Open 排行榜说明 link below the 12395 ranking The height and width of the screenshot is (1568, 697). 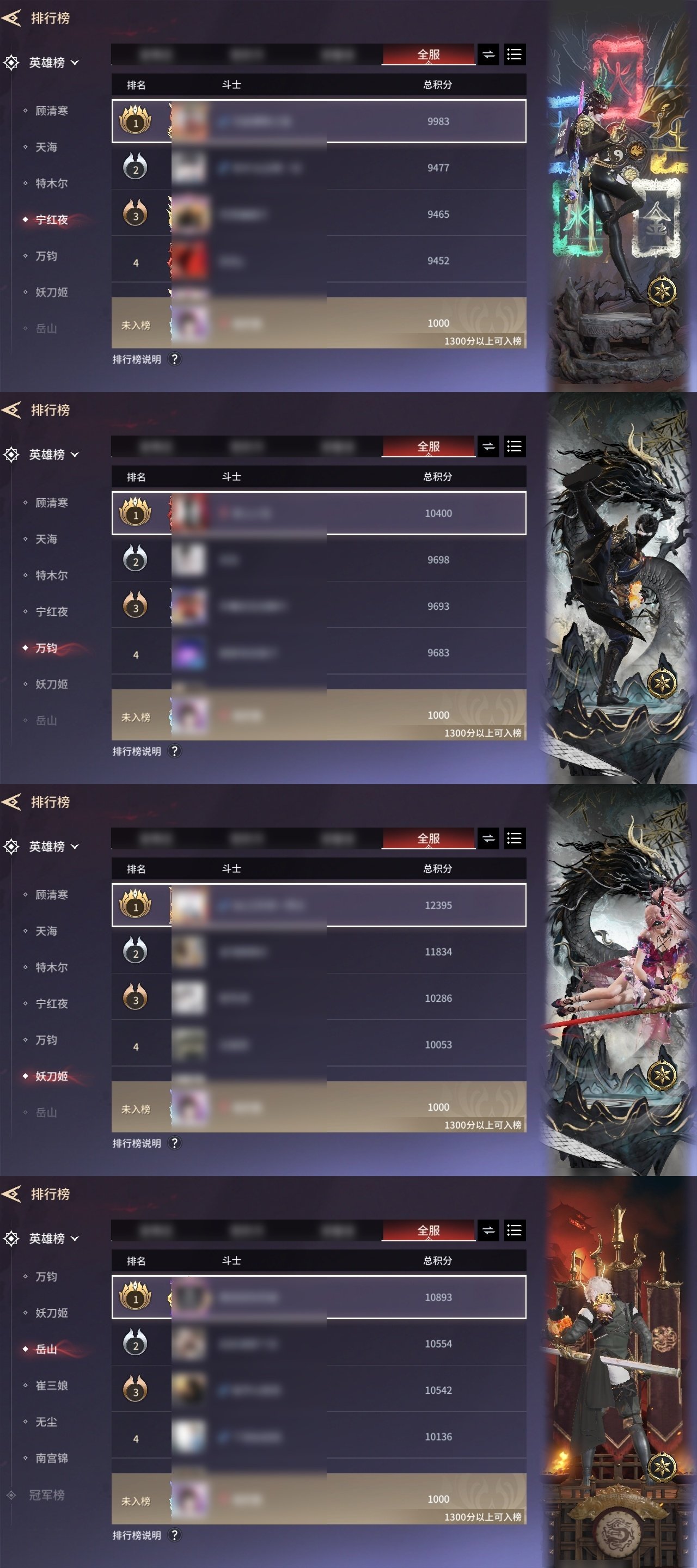(x=137, y=1143)
